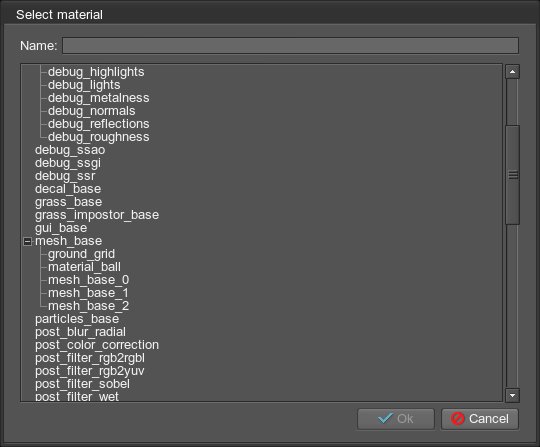The image size is (540, 447).
Task: Choose the debug_ssao material
Action: point(70,150)
